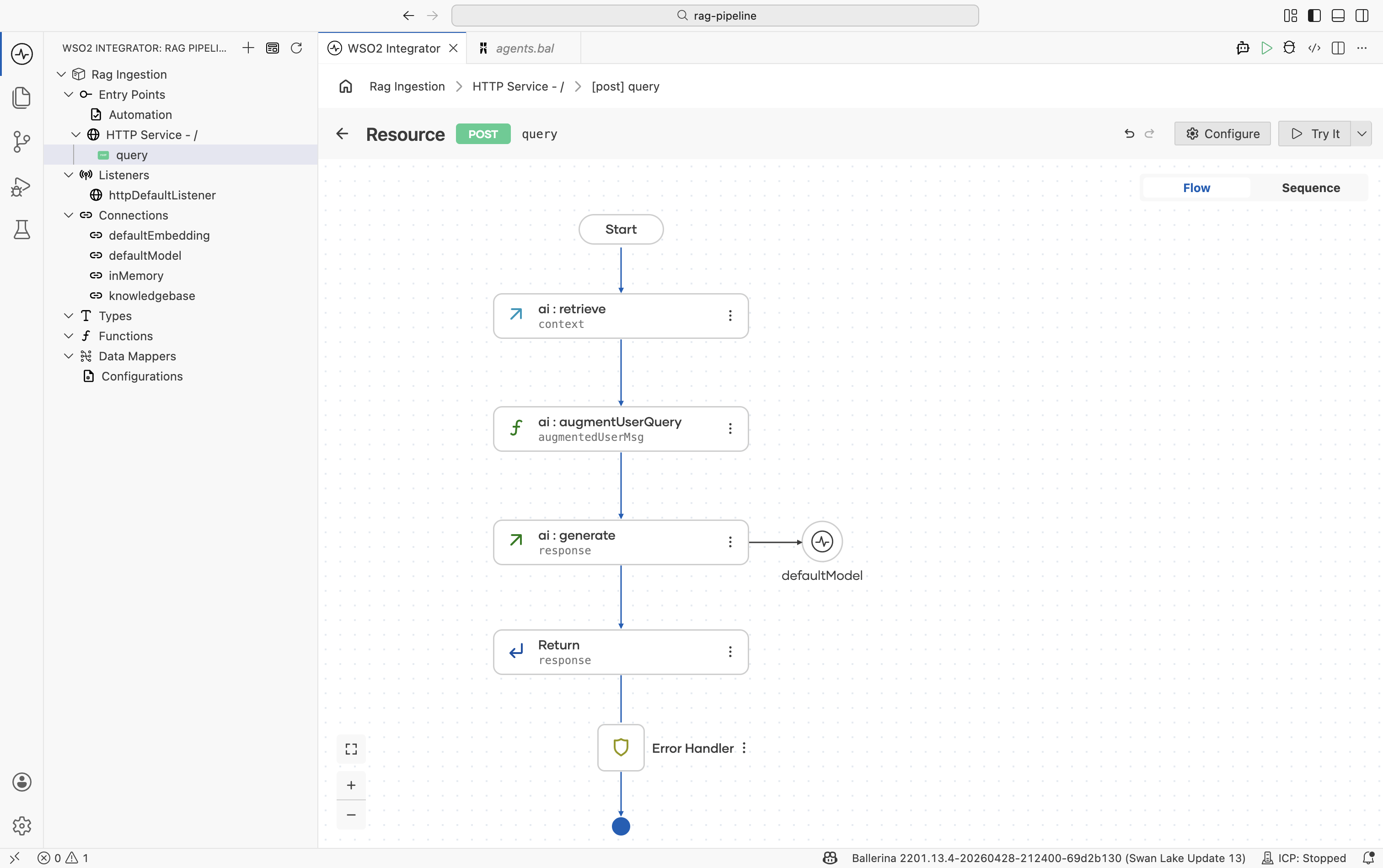Customize layout icon in title bar
The width and height of the screenshot is (1383, 868).
1291,16
